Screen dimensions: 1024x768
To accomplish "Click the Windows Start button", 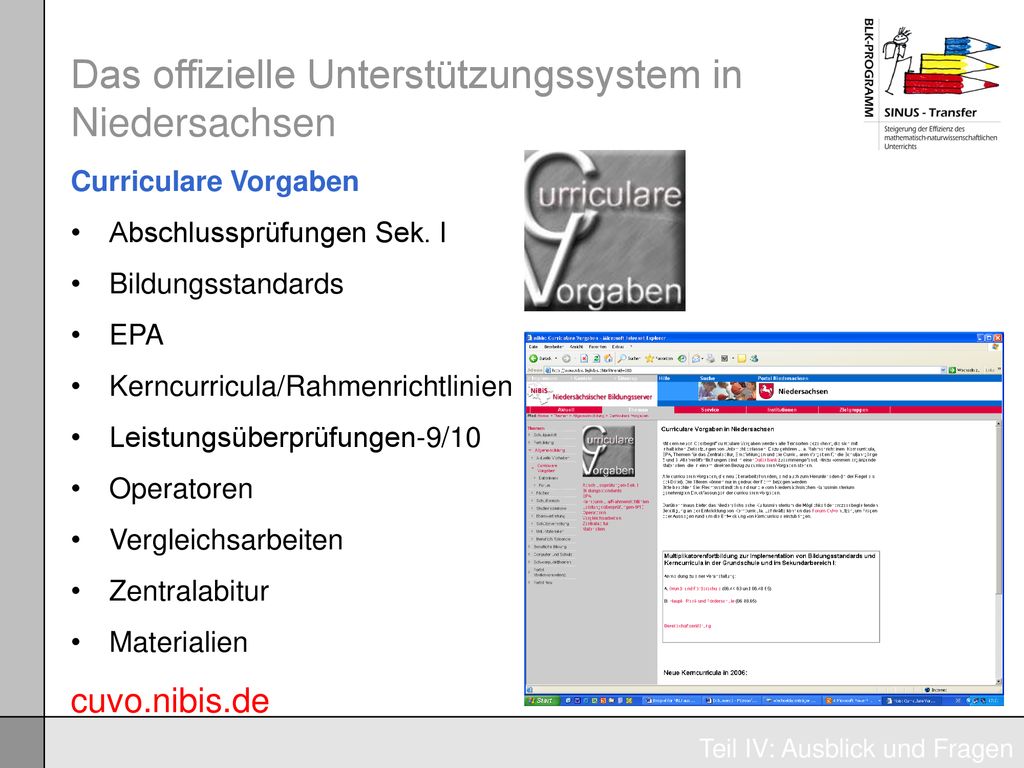I will [541, 700].
